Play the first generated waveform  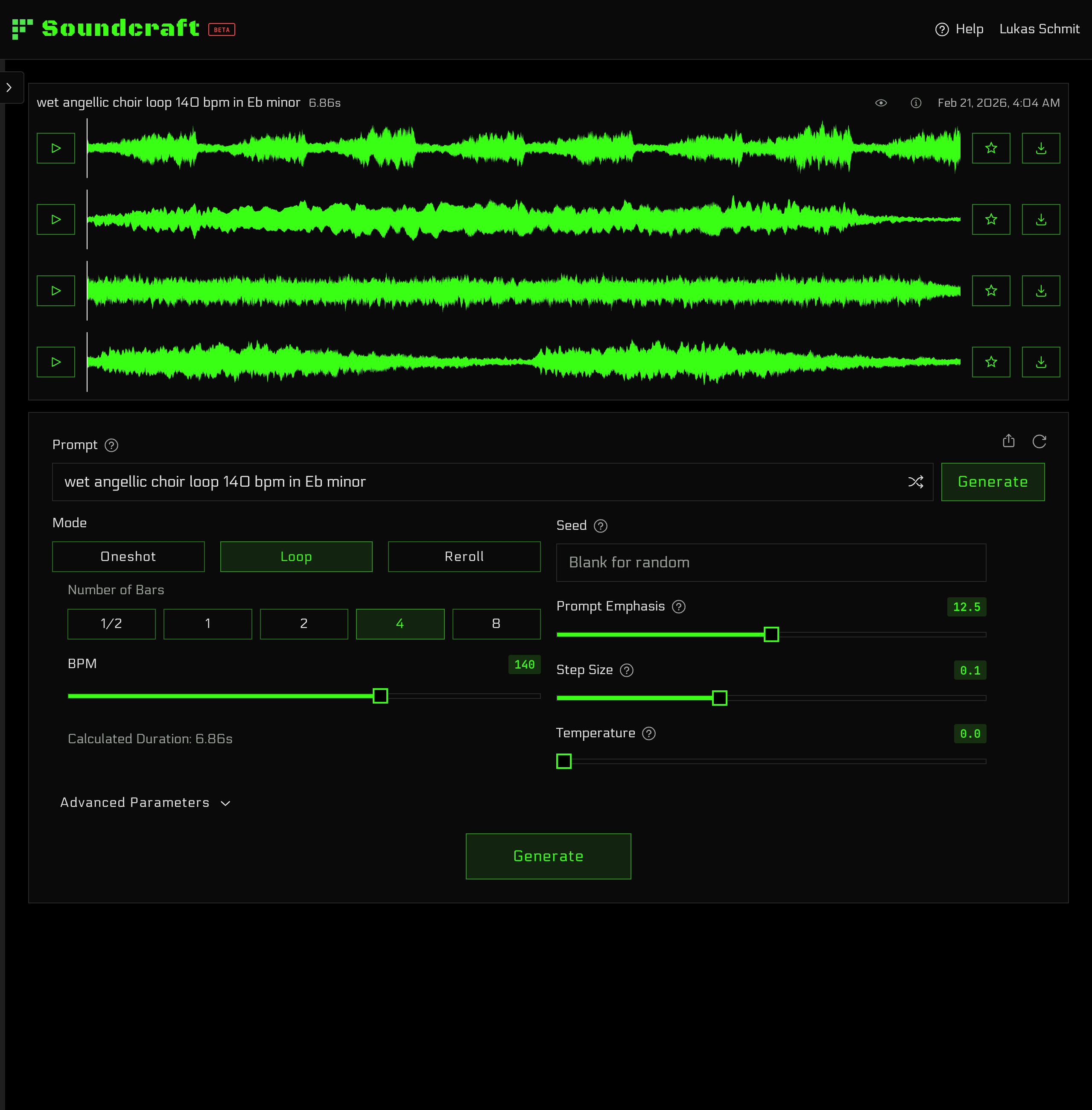(x=55, y=148)
